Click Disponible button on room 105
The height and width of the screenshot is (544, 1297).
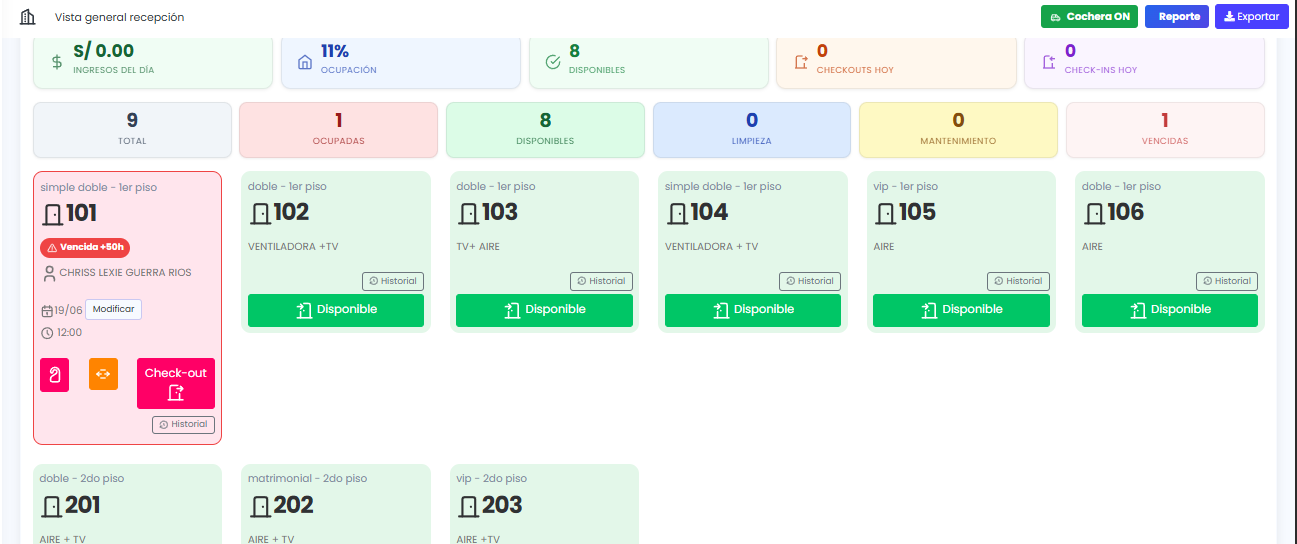pyautogui.click(x=961, y=310)
